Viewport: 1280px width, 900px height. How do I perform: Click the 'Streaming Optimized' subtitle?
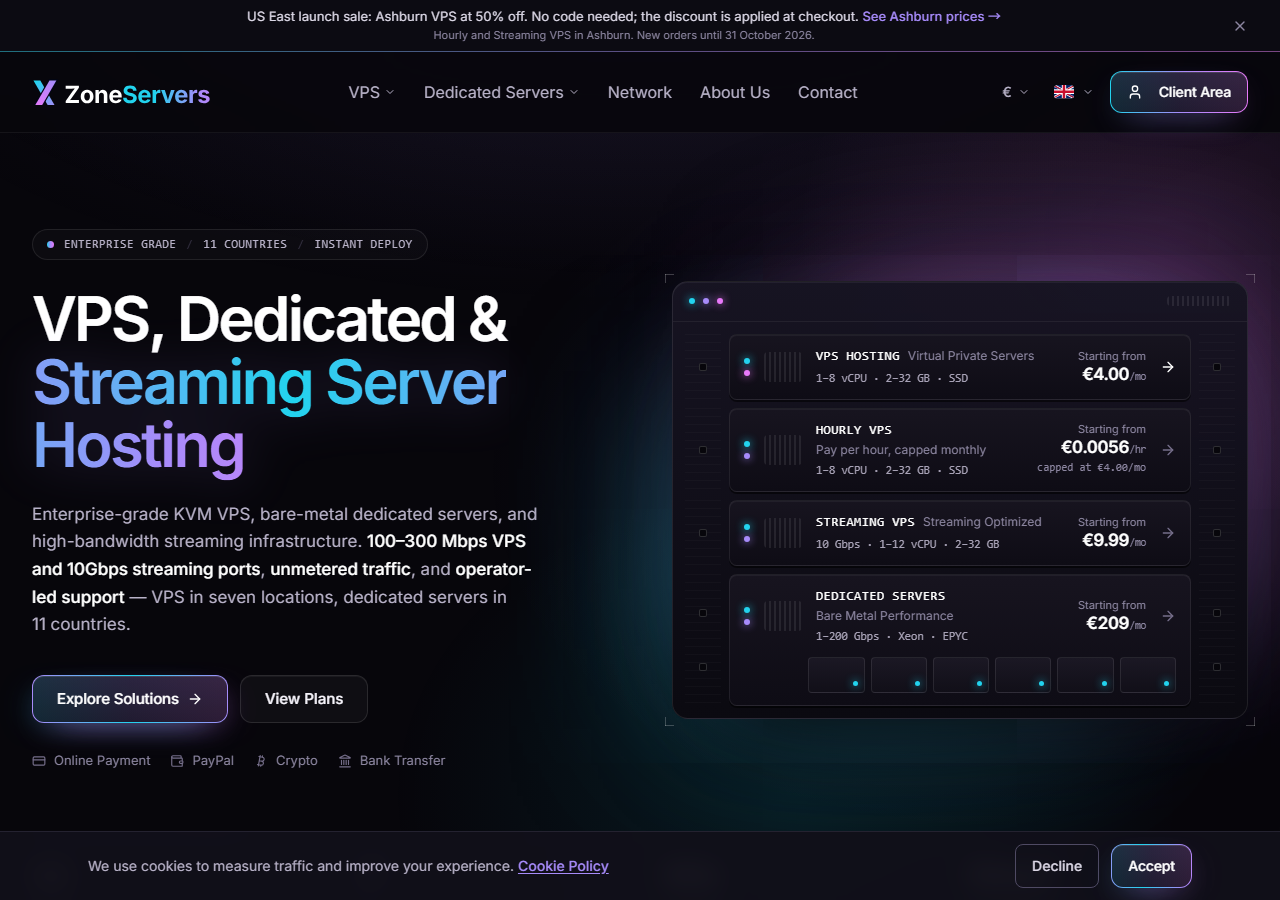click(x=982, y=522)
